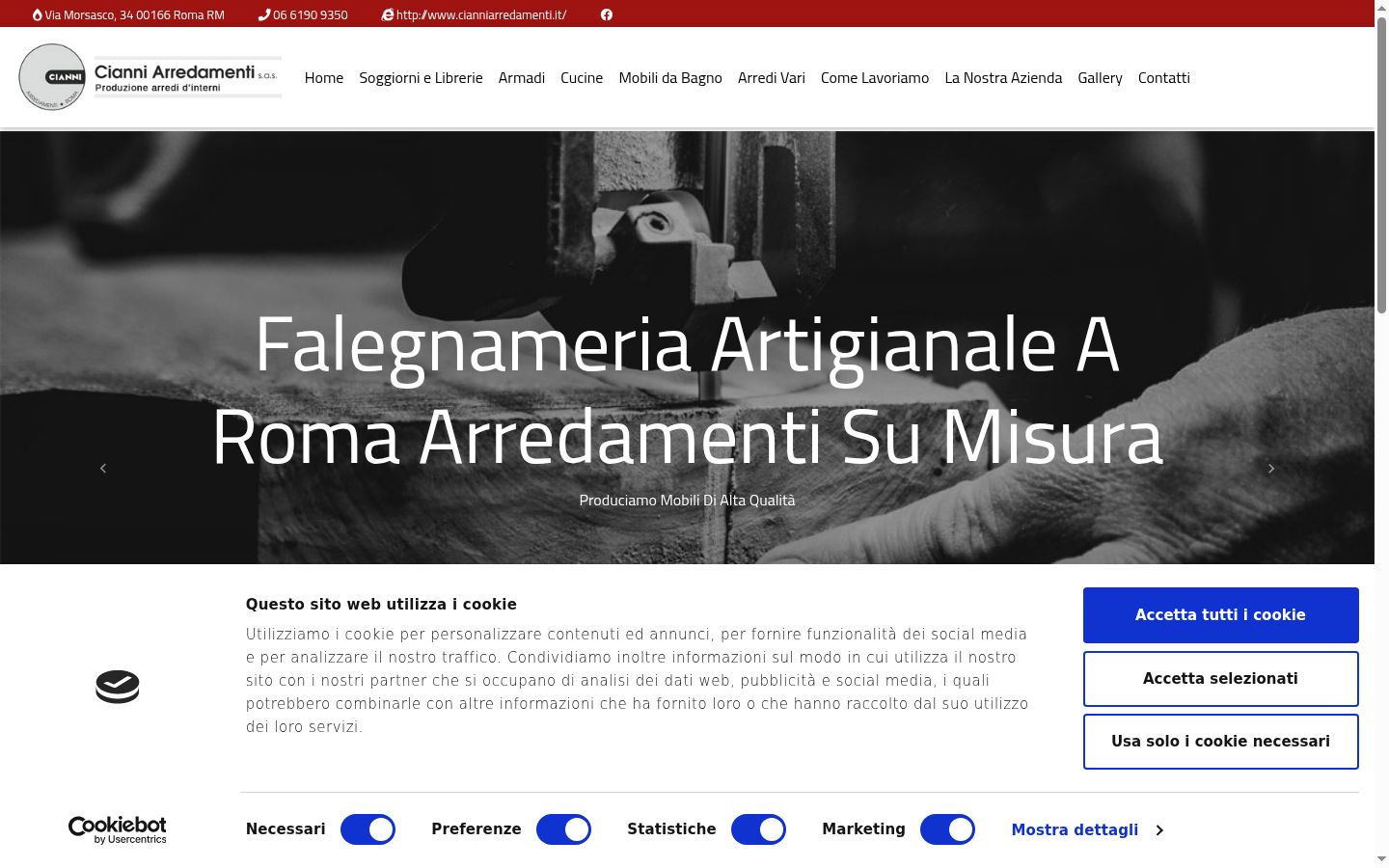Click the Facebook icon in top bar
Screen dimensions: 1389x868
(607, 14)
